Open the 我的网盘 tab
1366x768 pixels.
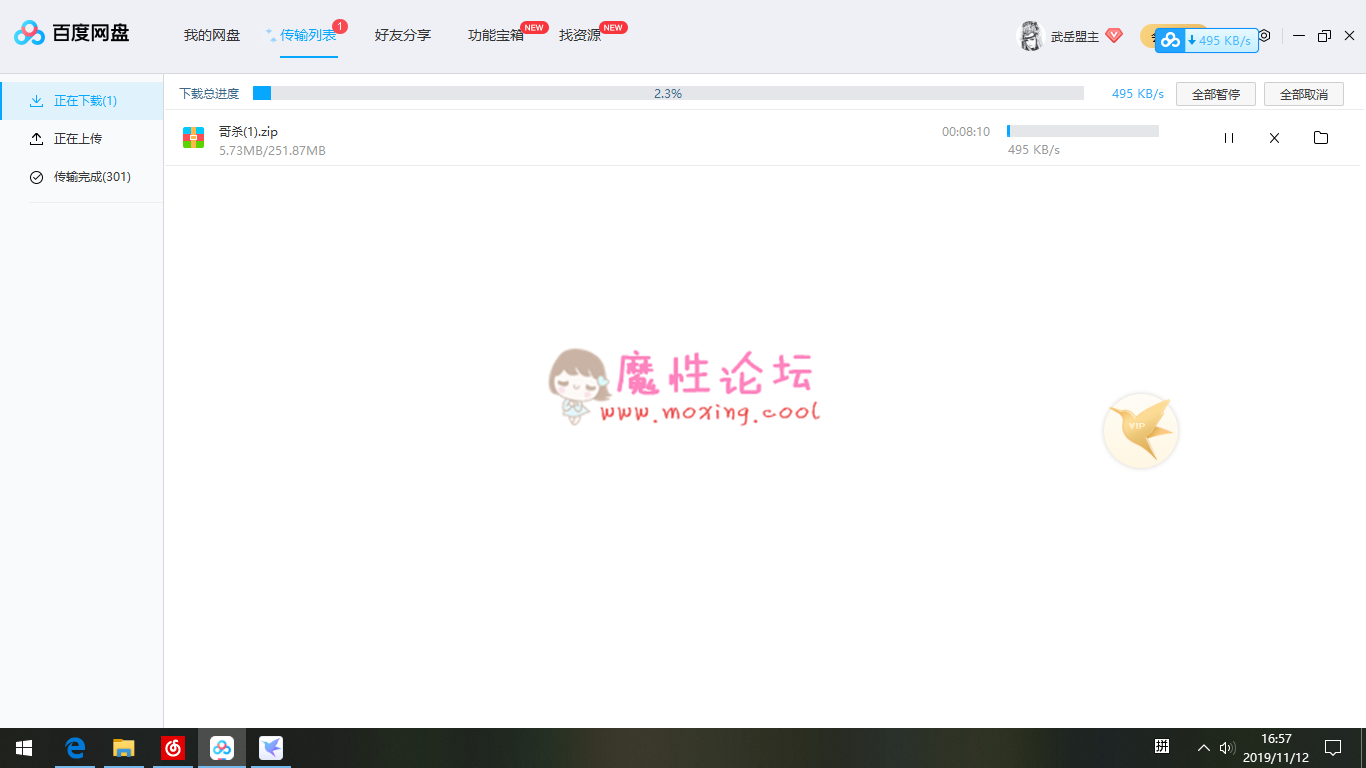point(212,35)
